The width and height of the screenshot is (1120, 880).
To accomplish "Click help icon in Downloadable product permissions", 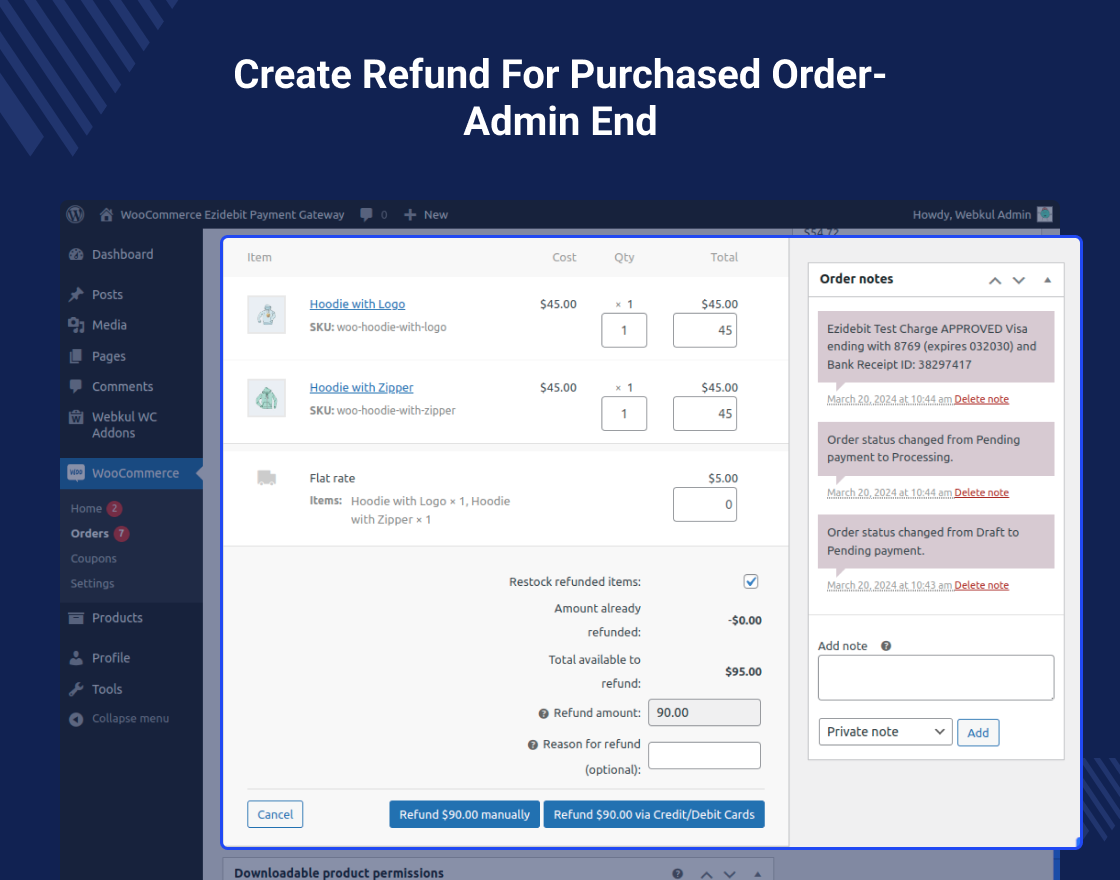I will point(677,874).
